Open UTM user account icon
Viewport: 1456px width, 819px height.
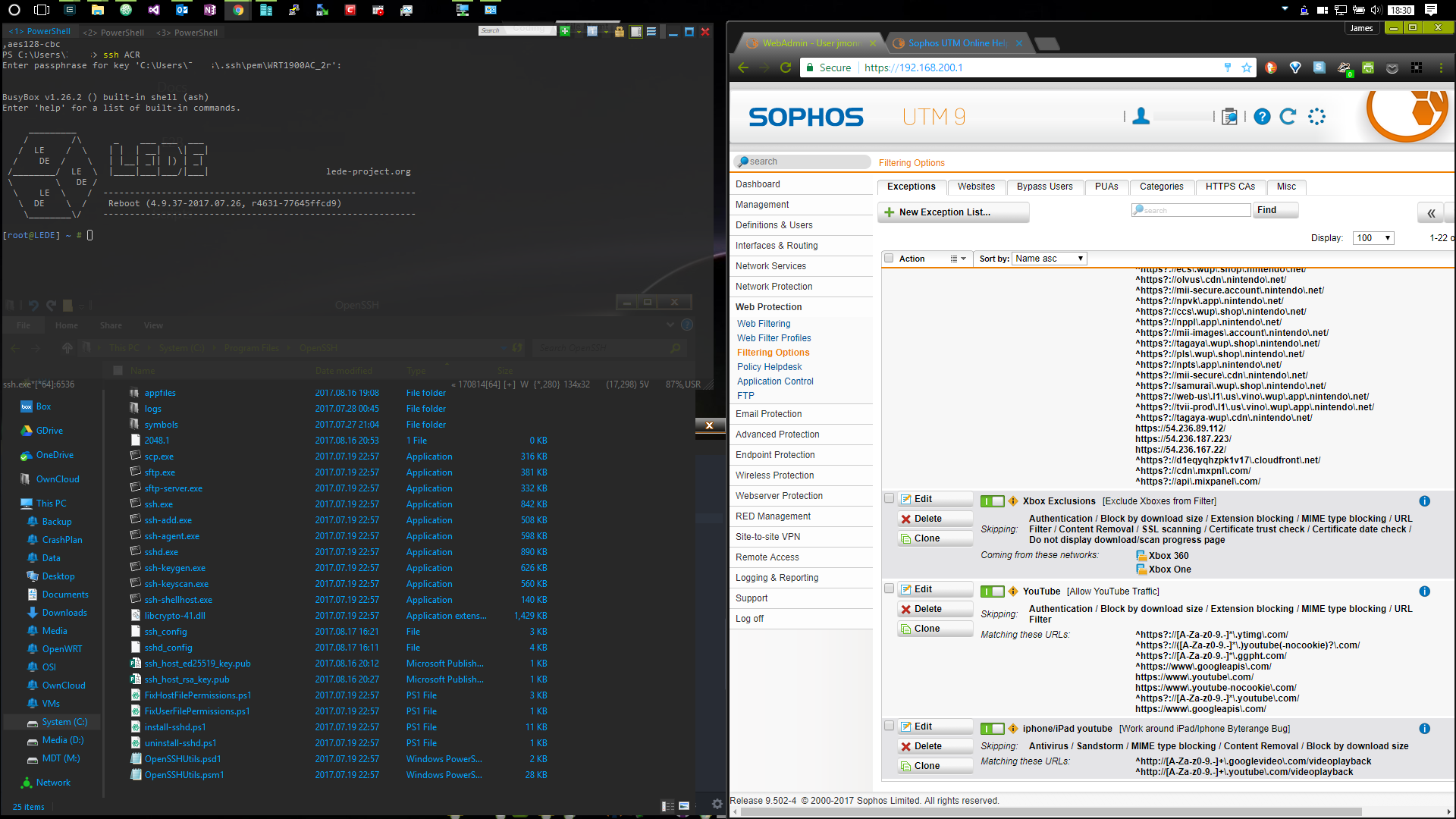coord(1141,116)
